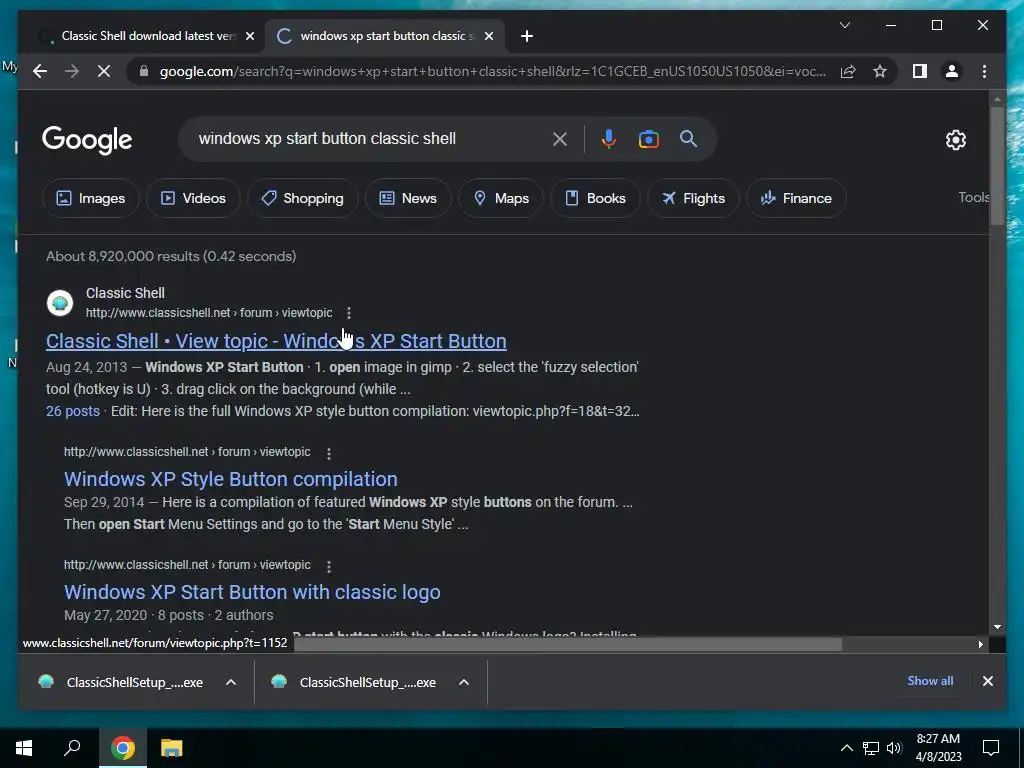Open Chrome side panel icon
Image resolution: width=1024 pixels, height=768 pixels.
[920, 71]
